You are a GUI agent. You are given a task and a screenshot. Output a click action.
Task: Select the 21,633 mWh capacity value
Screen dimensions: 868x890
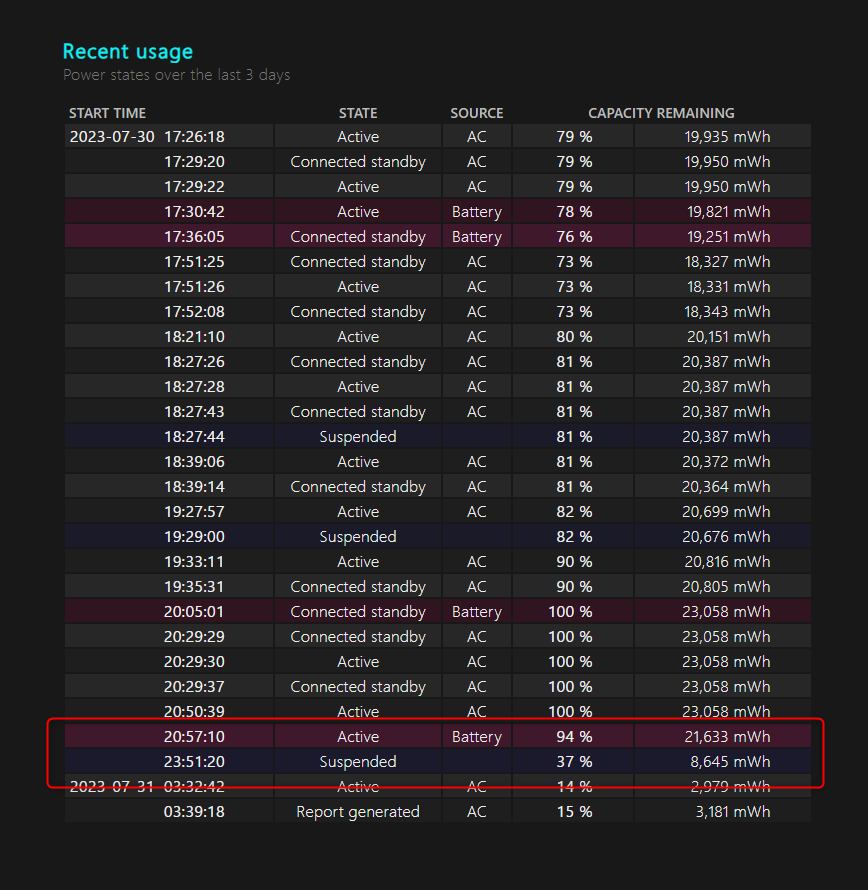727,737
